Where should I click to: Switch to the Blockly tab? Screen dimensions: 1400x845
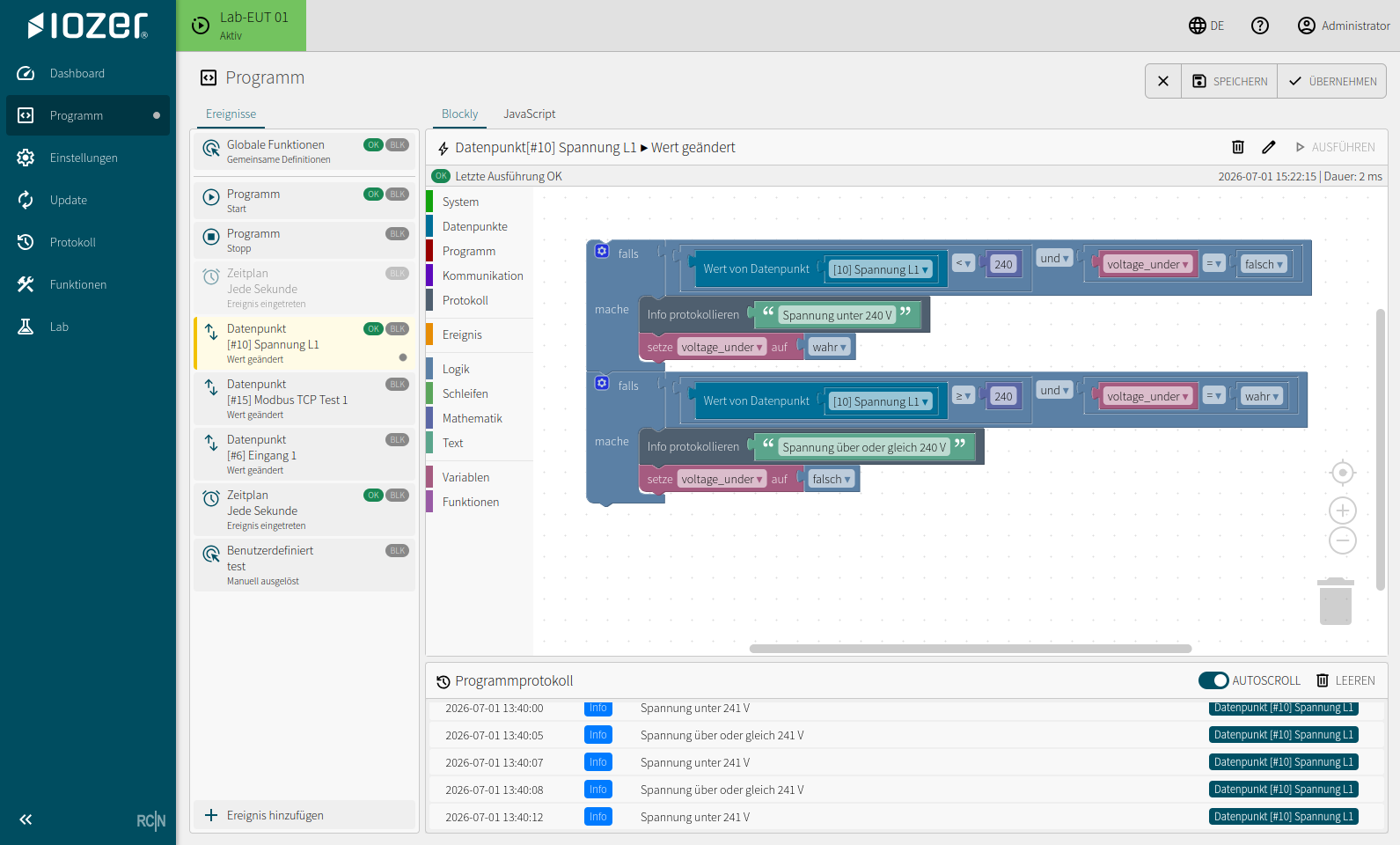click(x=460, y=114)
